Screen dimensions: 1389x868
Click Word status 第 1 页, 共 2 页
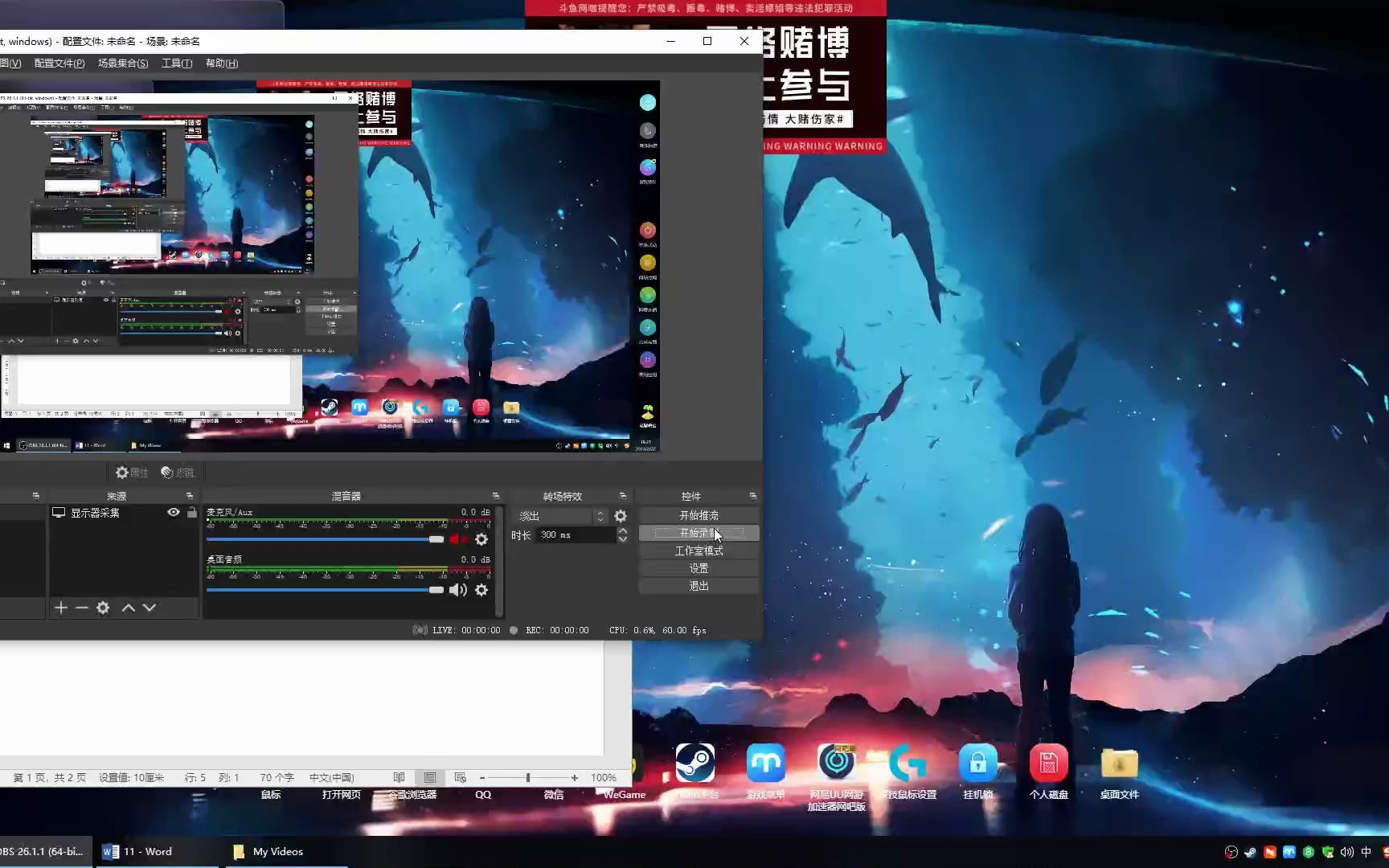[x=50, y=777]
